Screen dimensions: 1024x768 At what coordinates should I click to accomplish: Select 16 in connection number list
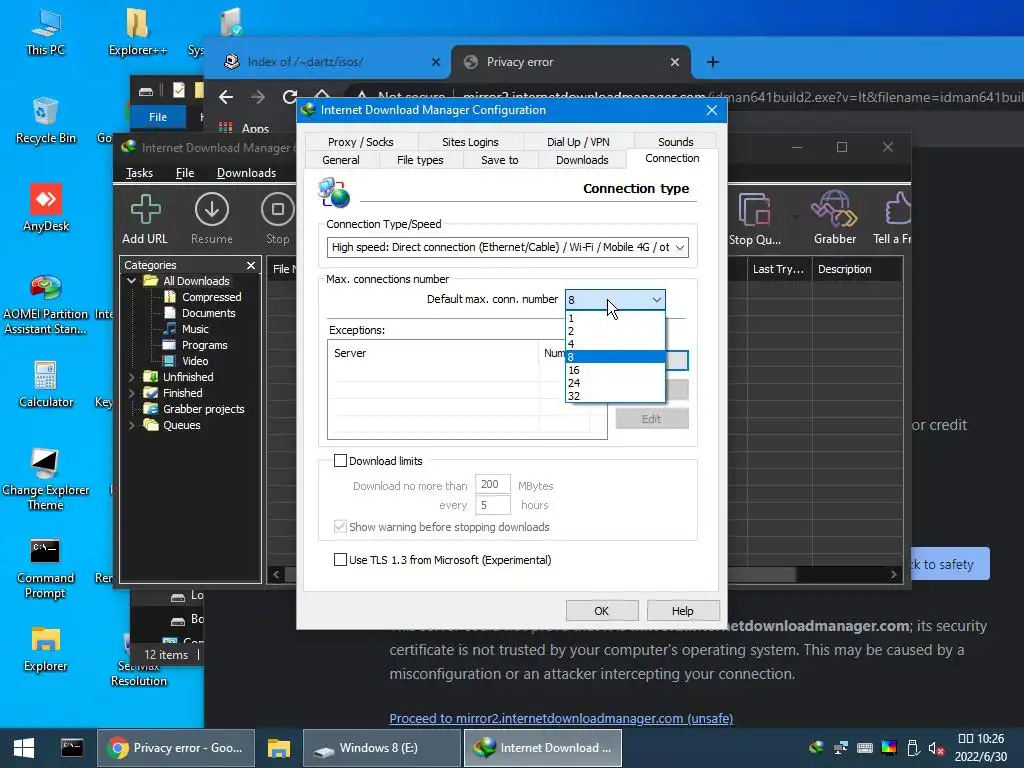(x=615, y=370)
